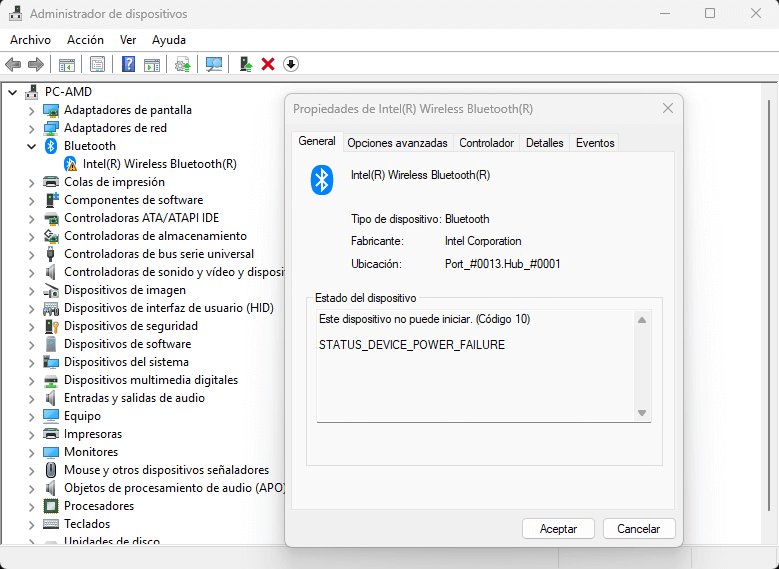Switch to the Eventos tab

(x=595, y=143)
